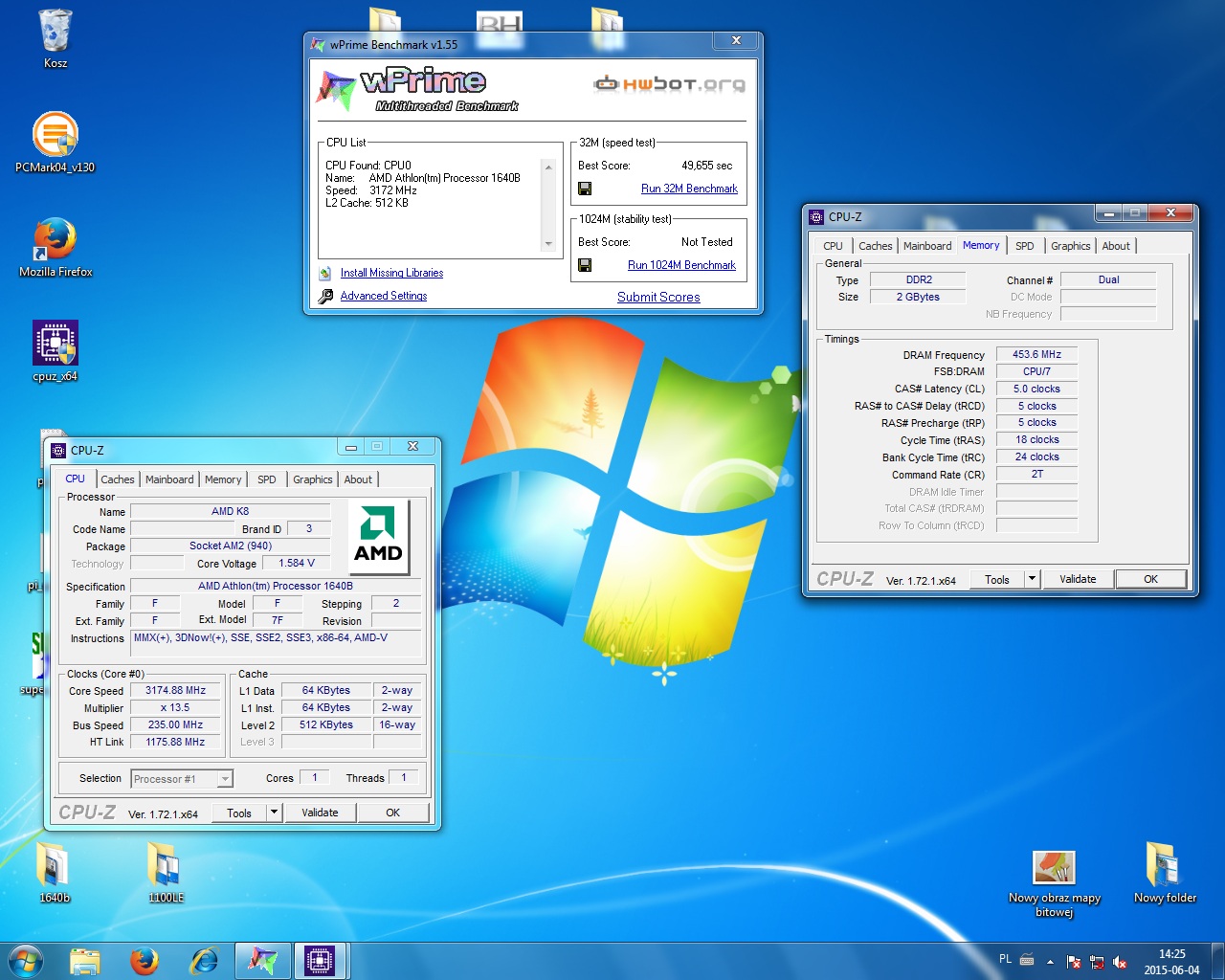
Task: Click Tools button in Memory window
Action: (997, 579)
